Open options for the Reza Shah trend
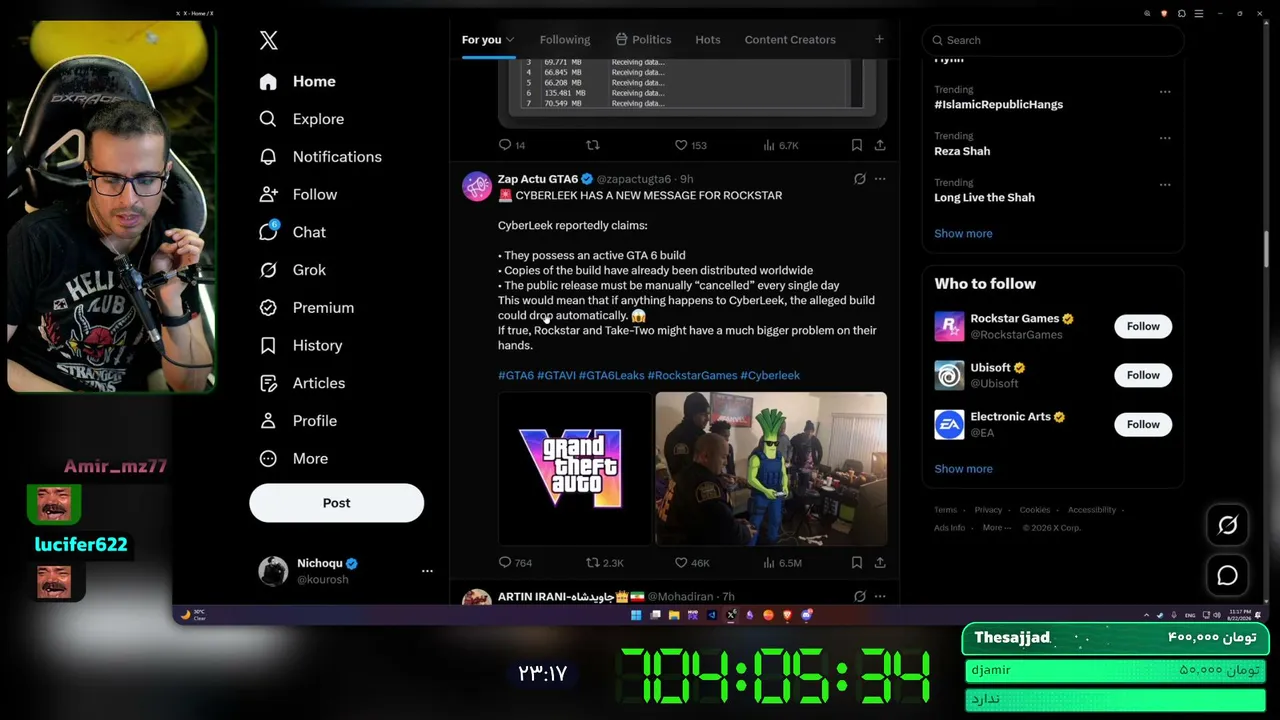 pyautogui.click(x=1165, y=138)
